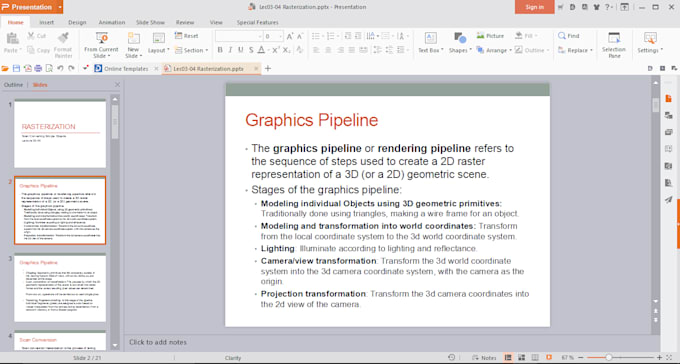Select slide 1 RASTERIZATION thumbnail

[x=60, y=134]
